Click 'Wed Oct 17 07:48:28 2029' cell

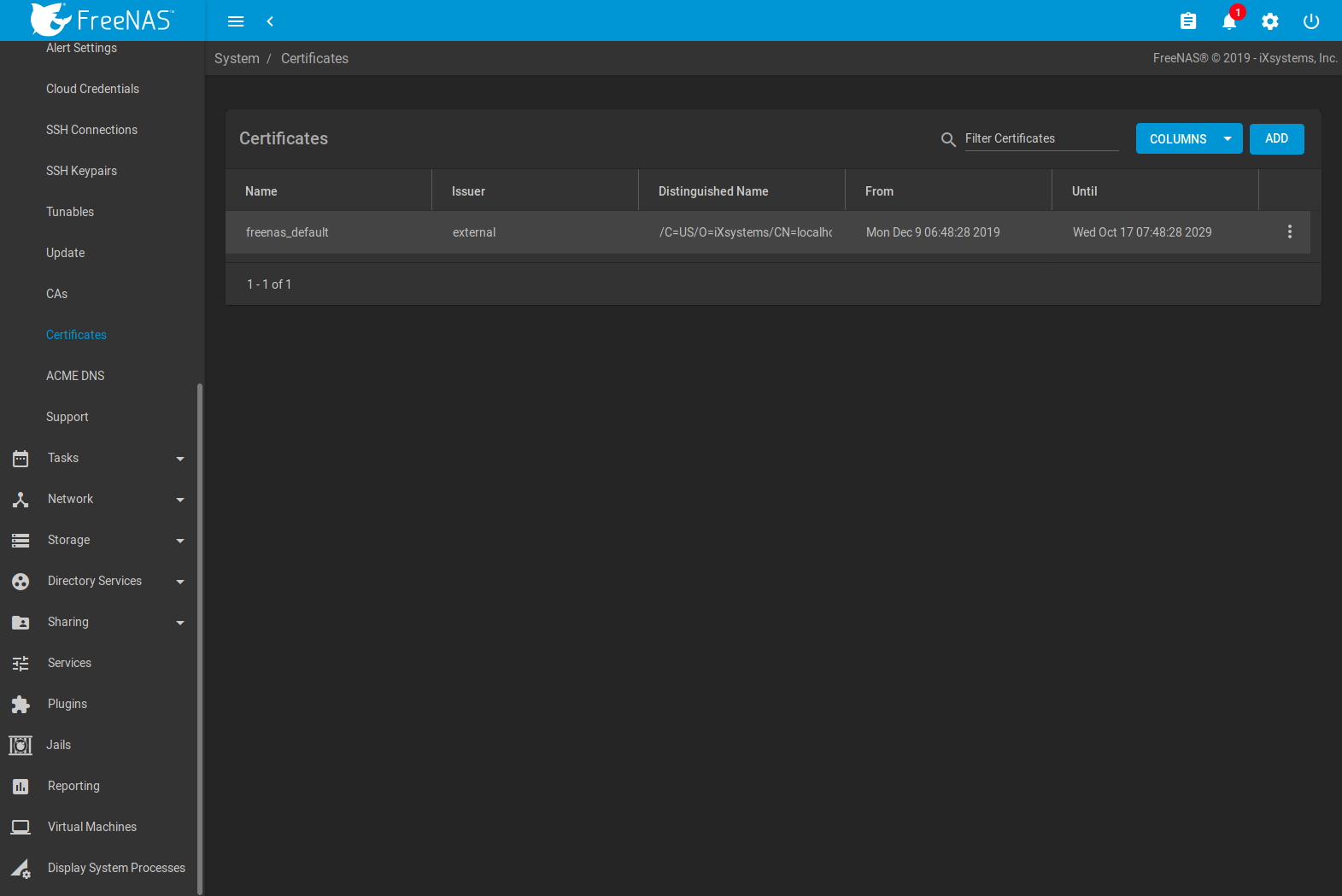pyautogui.click(x=1142, y=232)
